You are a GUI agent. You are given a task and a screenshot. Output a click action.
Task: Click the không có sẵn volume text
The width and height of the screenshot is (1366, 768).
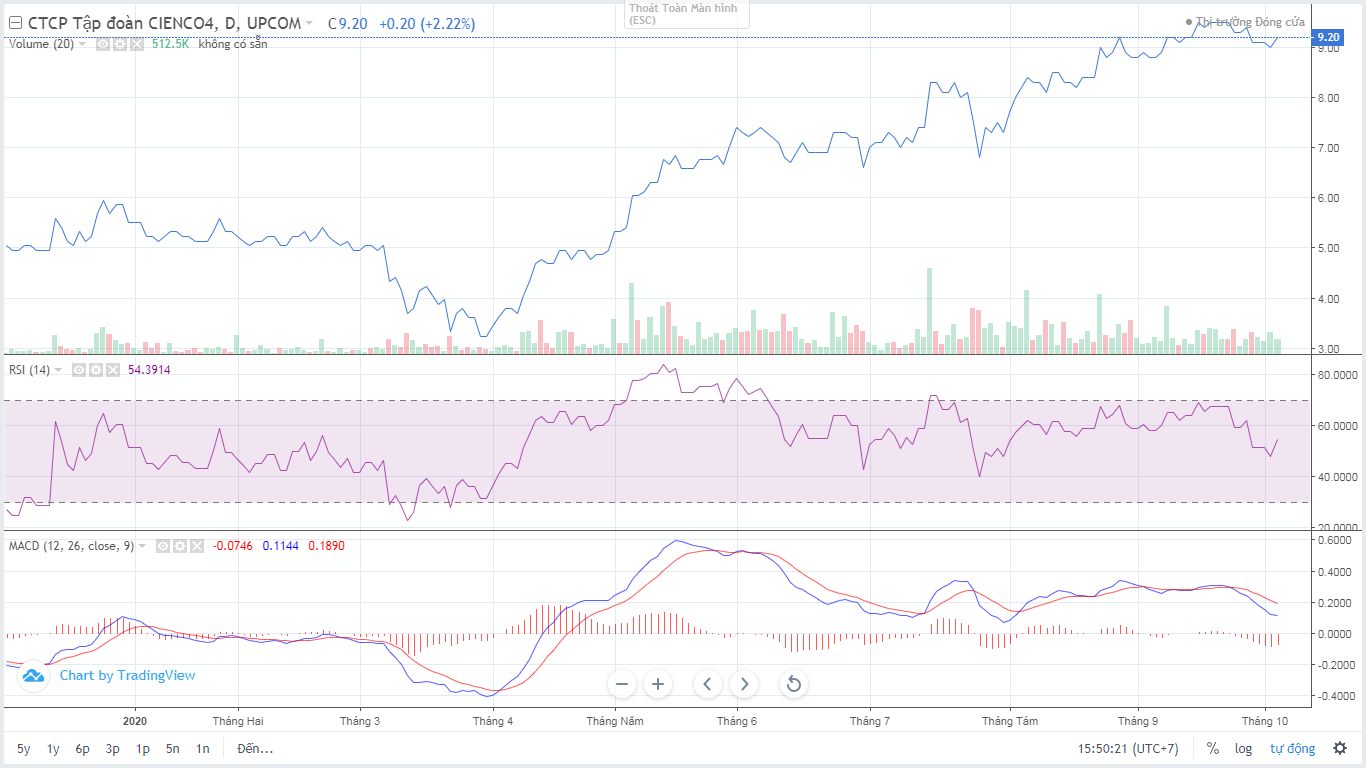coord(233,44)
